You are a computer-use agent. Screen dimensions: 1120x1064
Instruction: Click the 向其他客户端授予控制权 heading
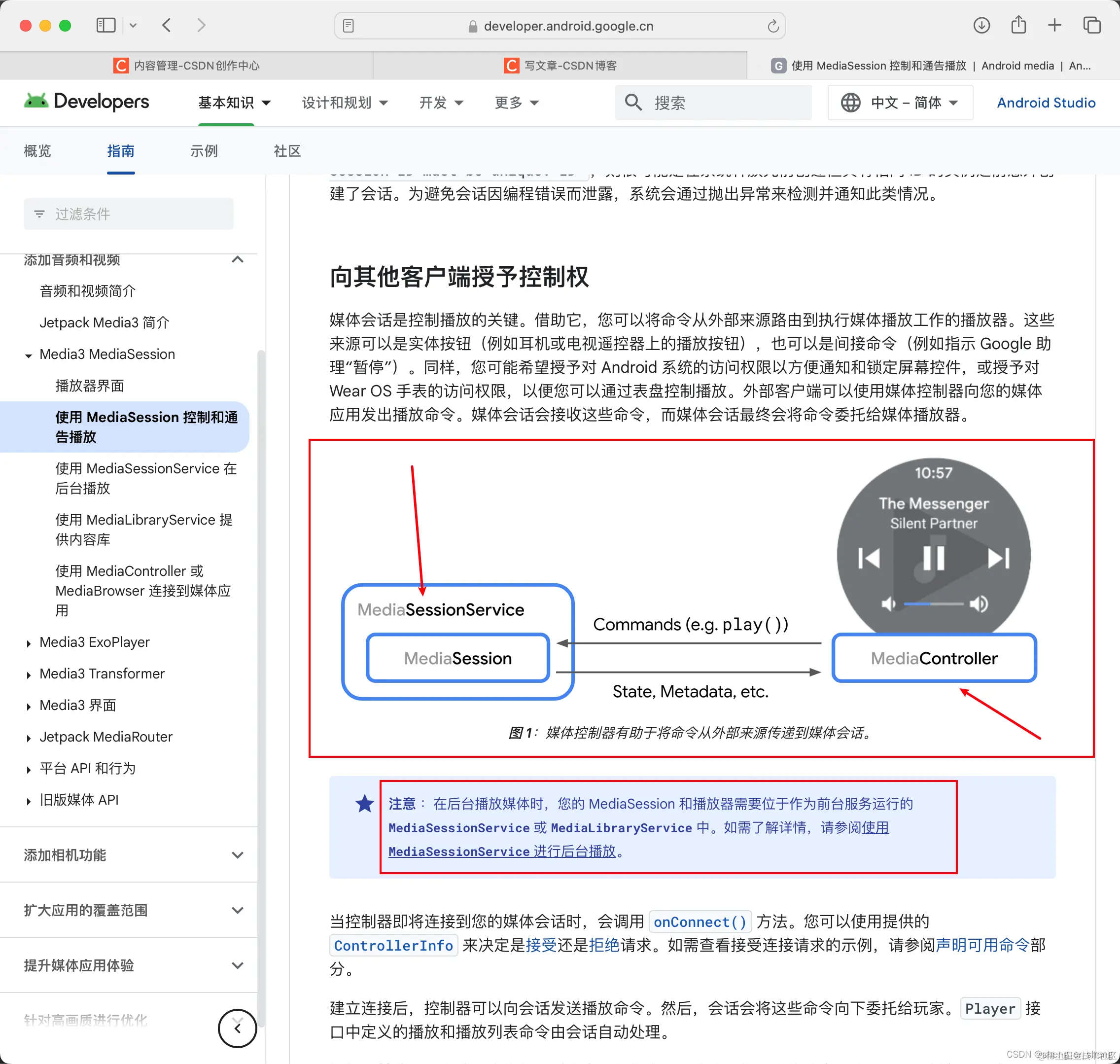(x=459, y=277)
